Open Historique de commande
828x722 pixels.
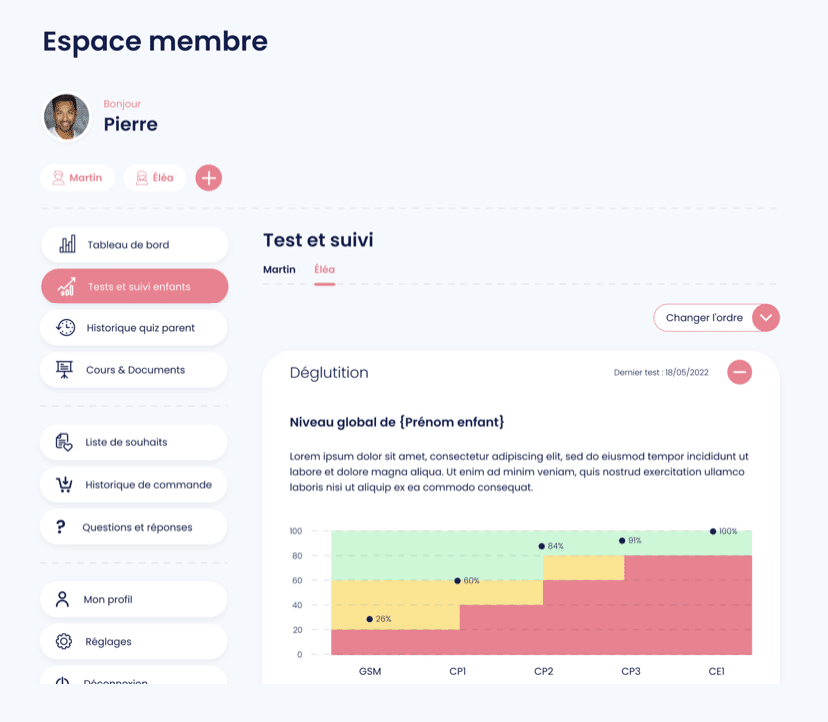(134, 484)
